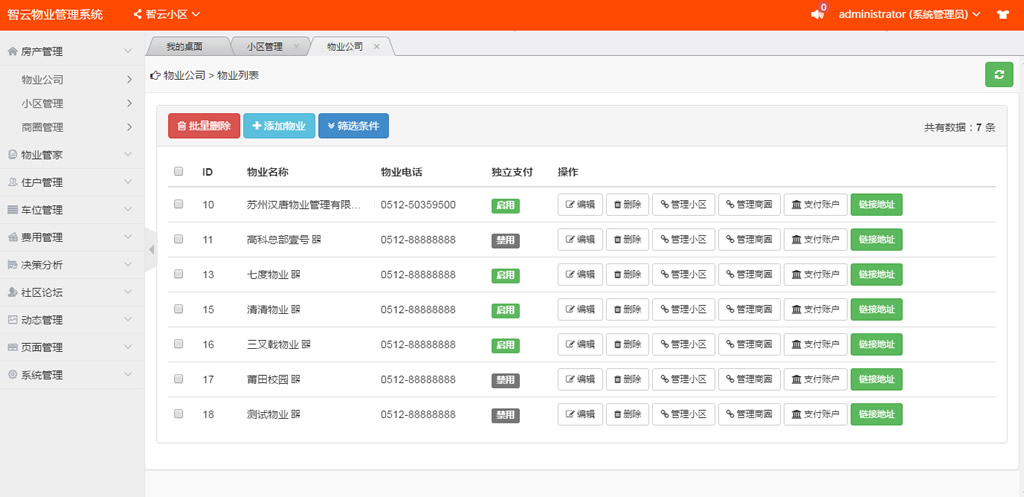Select the checkbox for row ID 15

point(179,309)
